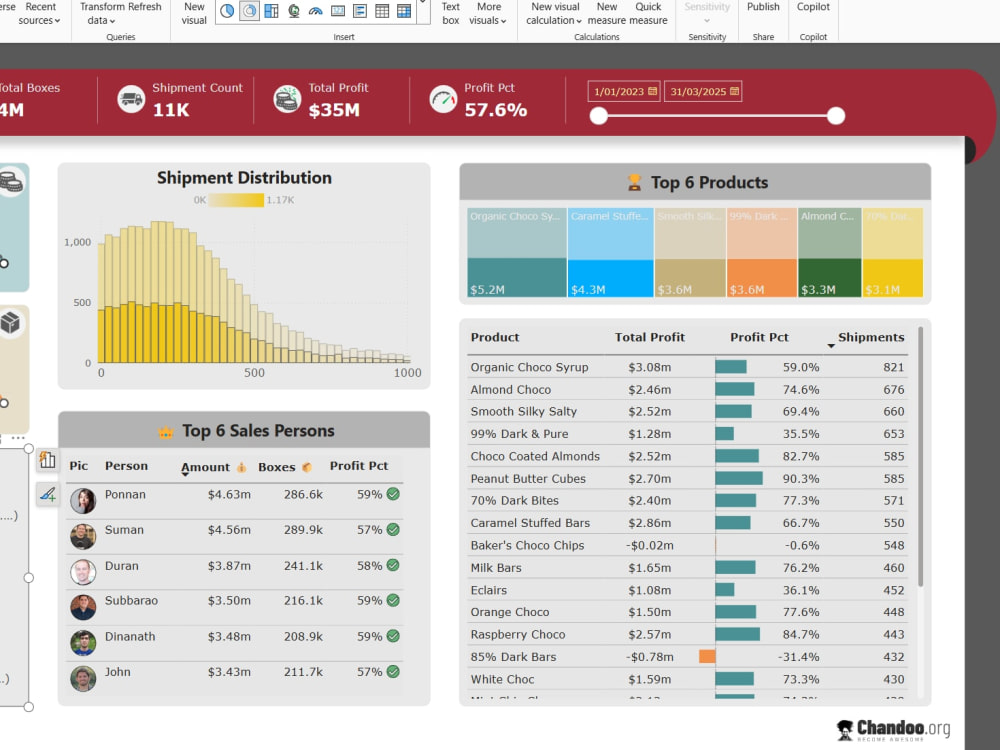Click Ponnan's profile picture
This screenshot has width=1000, height=750.
[x=83, y=501]
